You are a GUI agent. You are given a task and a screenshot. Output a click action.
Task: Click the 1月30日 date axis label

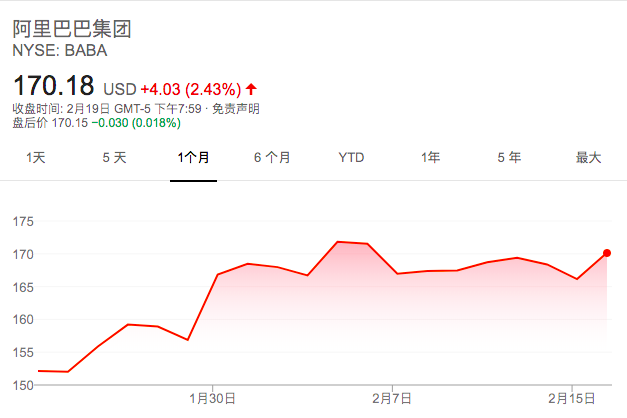pos(212,398)
